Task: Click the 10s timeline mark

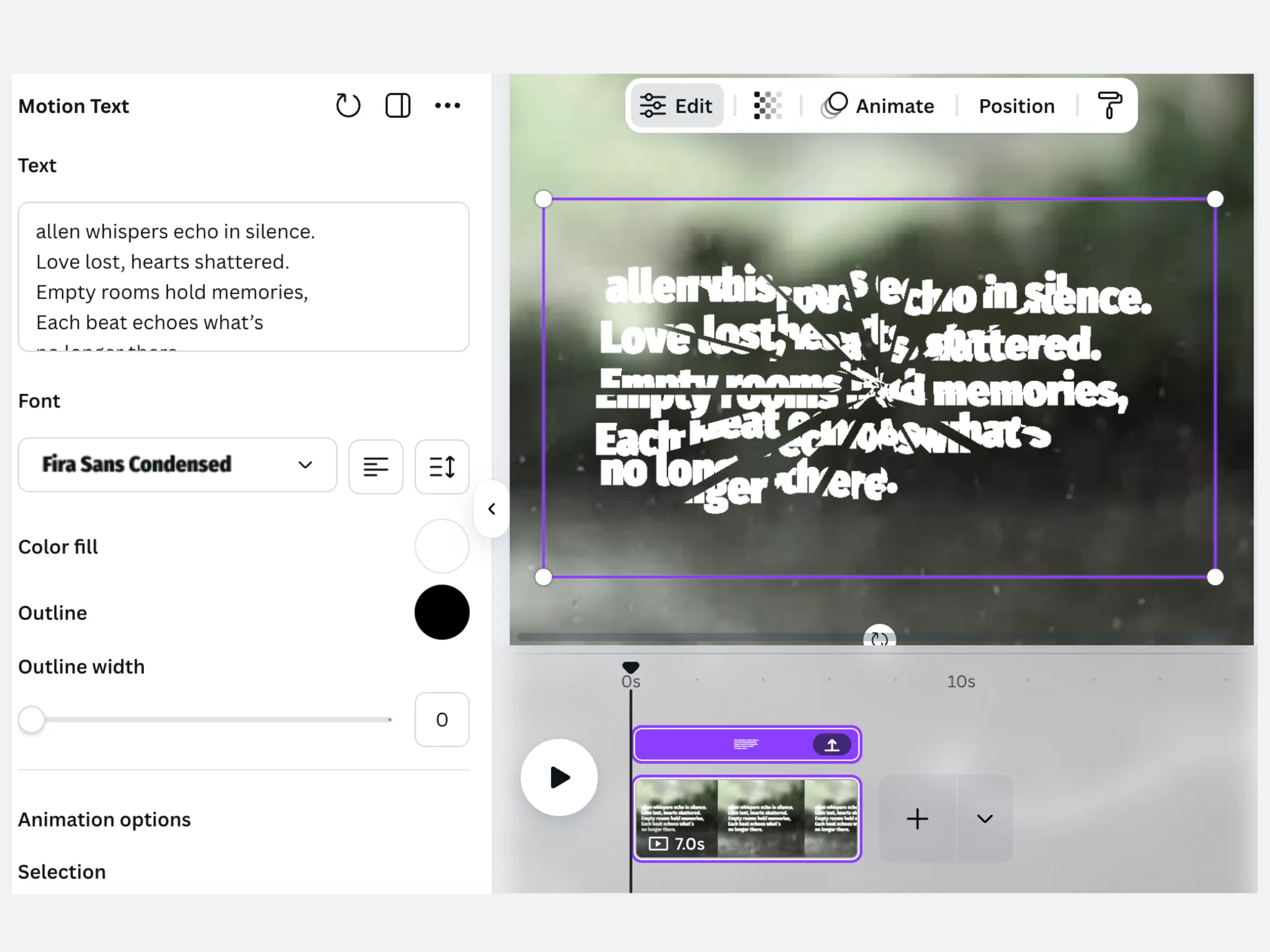Action: [x=960, y=682]
